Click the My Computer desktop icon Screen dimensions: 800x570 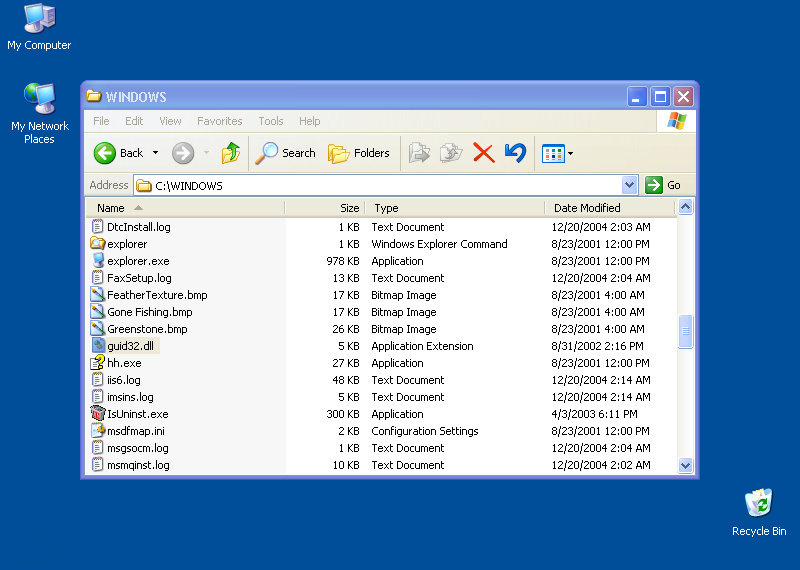(x=39, y=19)
